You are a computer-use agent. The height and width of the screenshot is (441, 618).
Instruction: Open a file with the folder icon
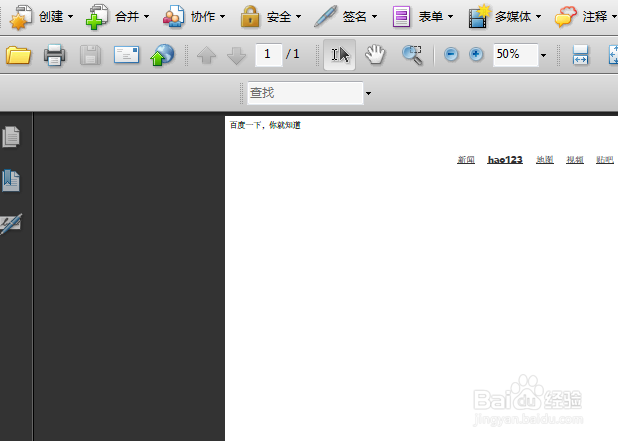18,55
